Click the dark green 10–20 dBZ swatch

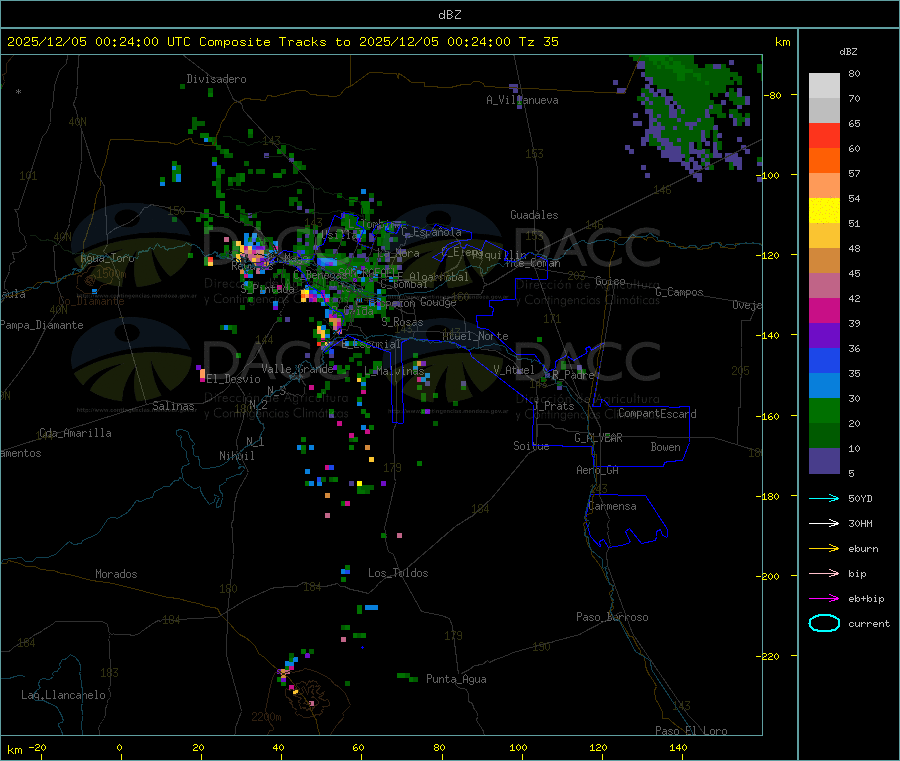point(824,436)
